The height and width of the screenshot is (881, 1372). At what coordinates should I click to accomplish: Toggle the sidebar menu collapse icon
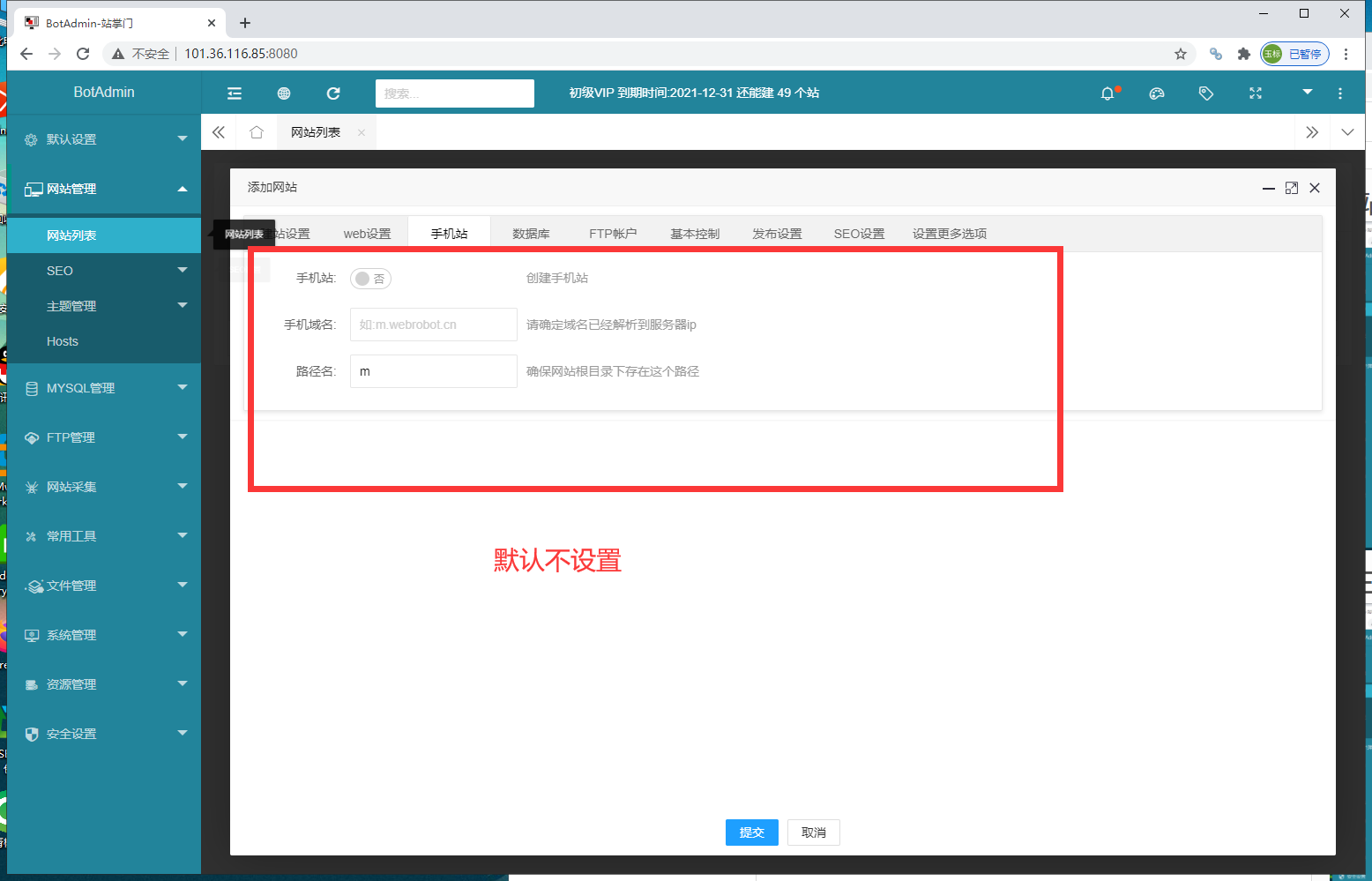[235, 93]
